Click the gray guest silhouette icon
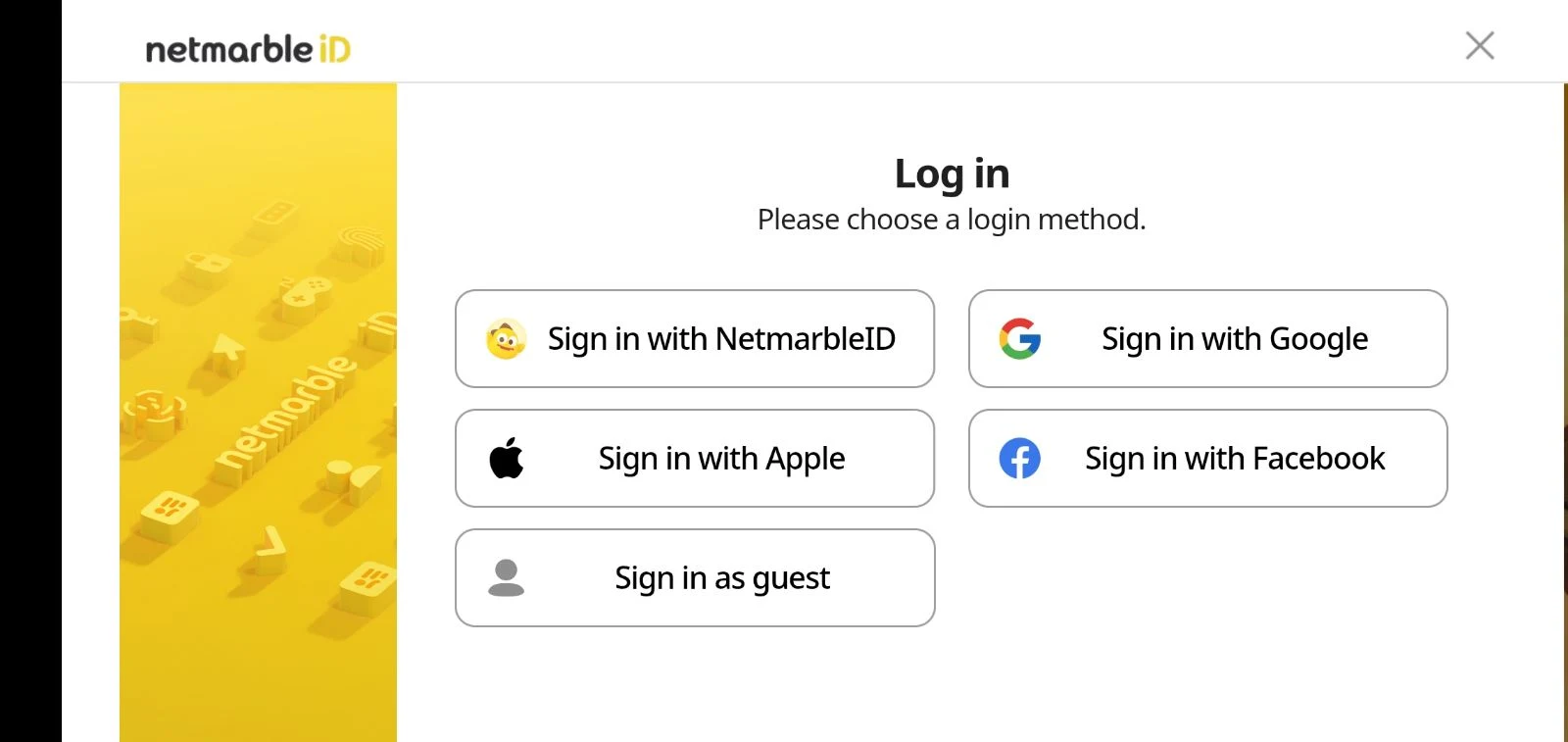Screen dimensions: 1568x742 click(506, 577)
